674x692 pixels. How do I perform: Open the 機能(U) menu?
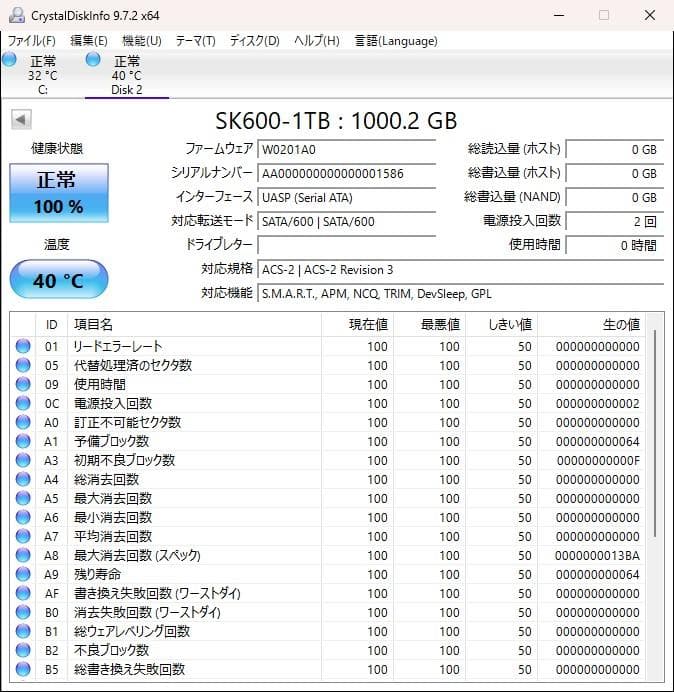point(142,41)
